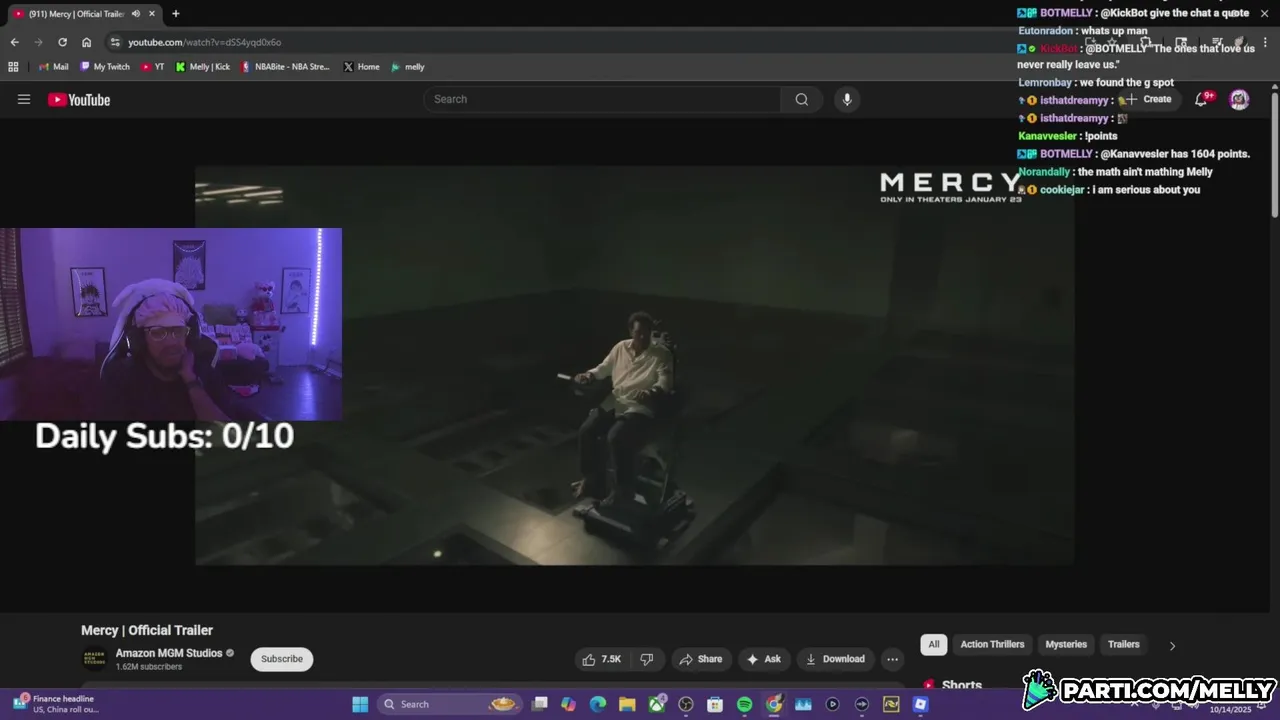1280x720 pixels.
Task: Click the Mercy trailer video player
Action: pyautogui.click(x=635, y=365)
